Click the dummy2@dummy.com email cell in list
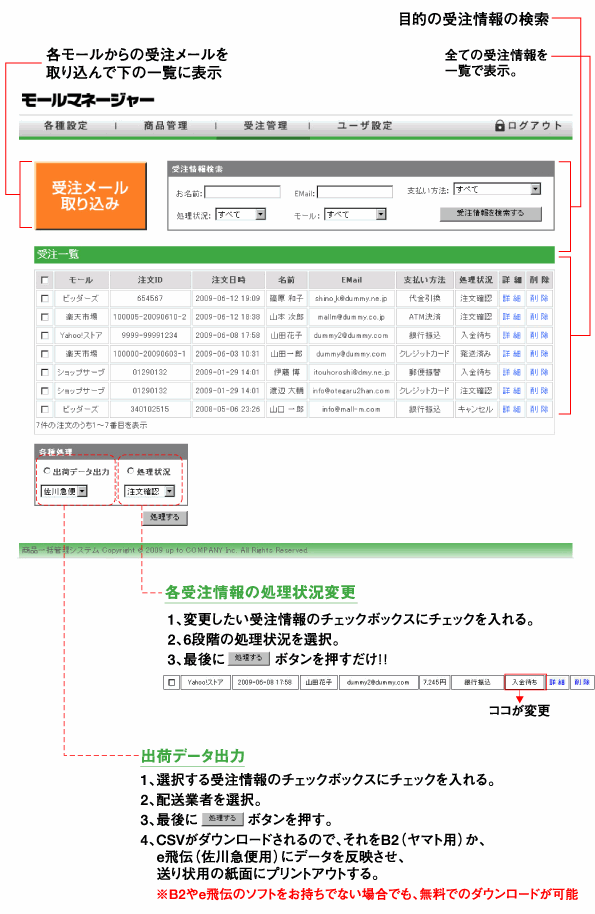 351,336
